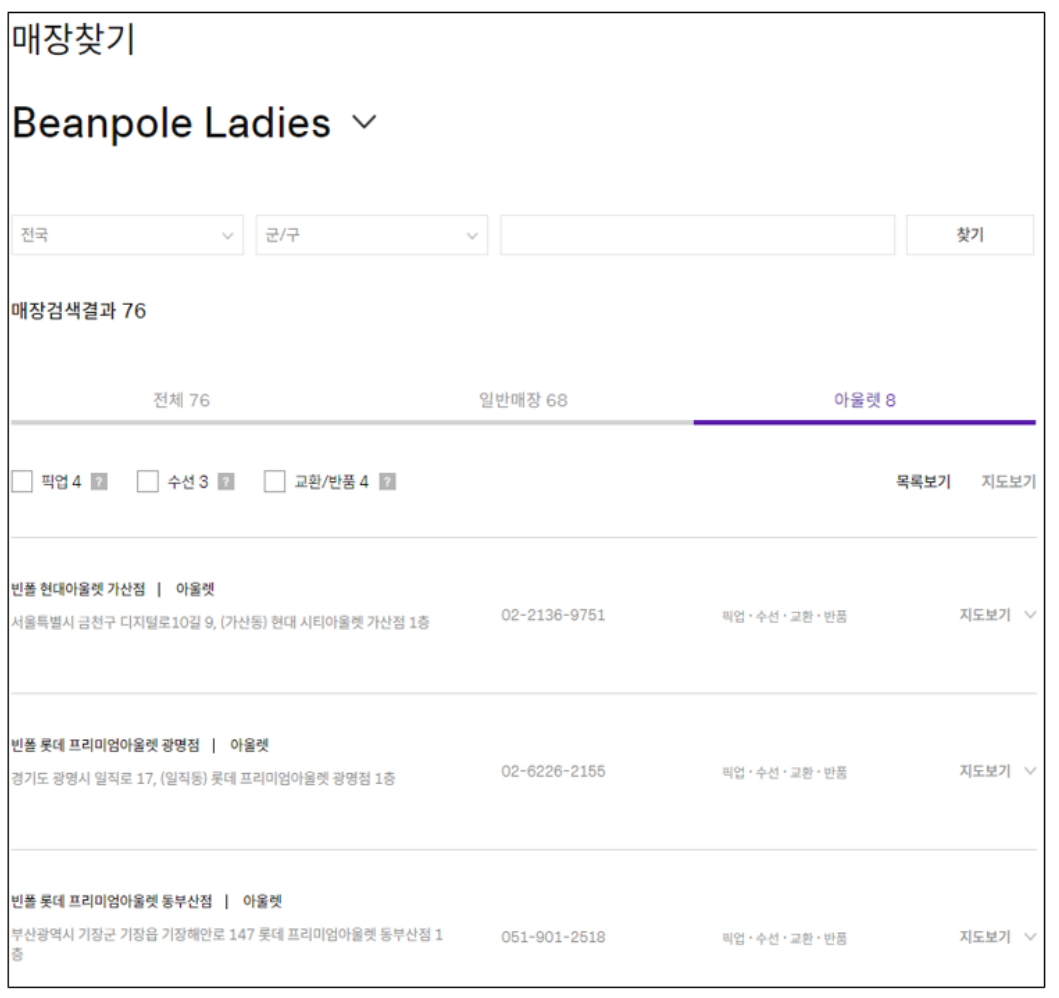Click the 매장검색결과 76 result count
This screenshot has height=998, width=1059.
[x=78, y=311]
